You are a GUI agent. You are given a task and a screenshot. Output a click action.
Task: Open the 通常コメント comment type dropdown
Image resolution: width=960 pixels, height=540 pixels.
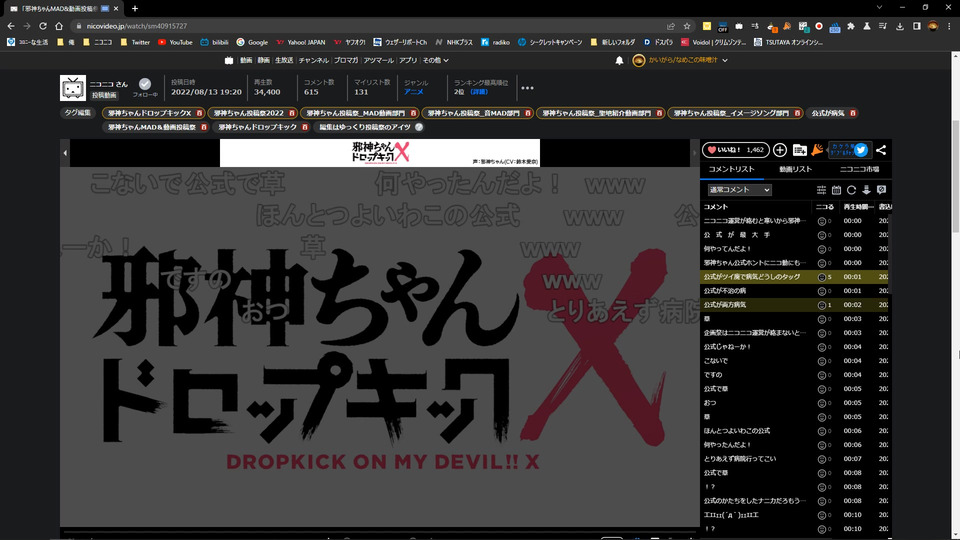point(739,190)
